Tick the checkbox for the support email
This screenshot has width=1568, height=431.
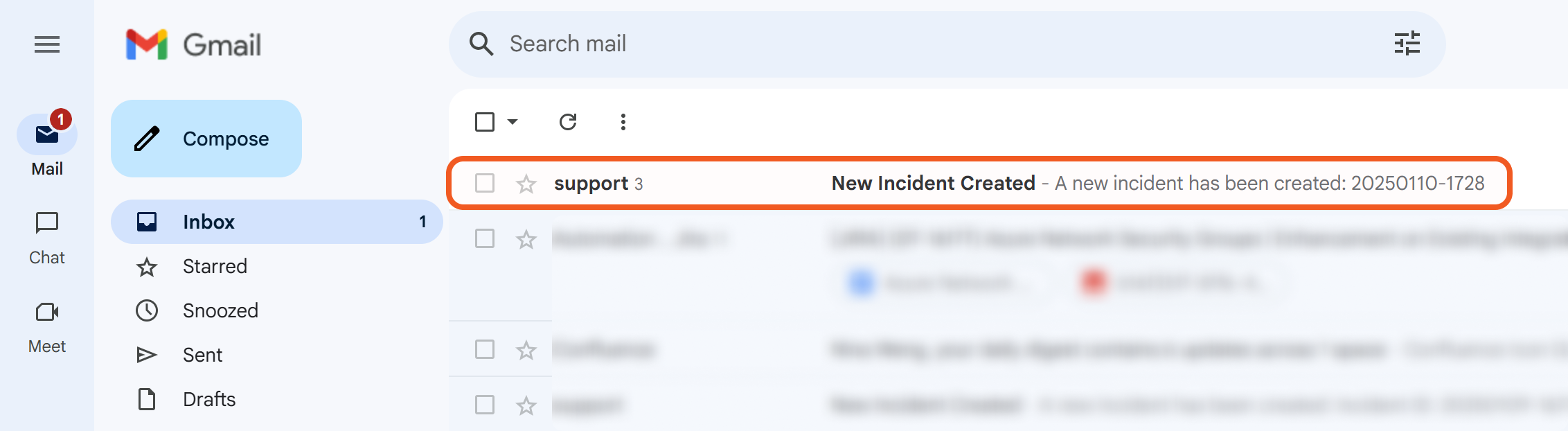pyautogui.click(x=485, y=184)
